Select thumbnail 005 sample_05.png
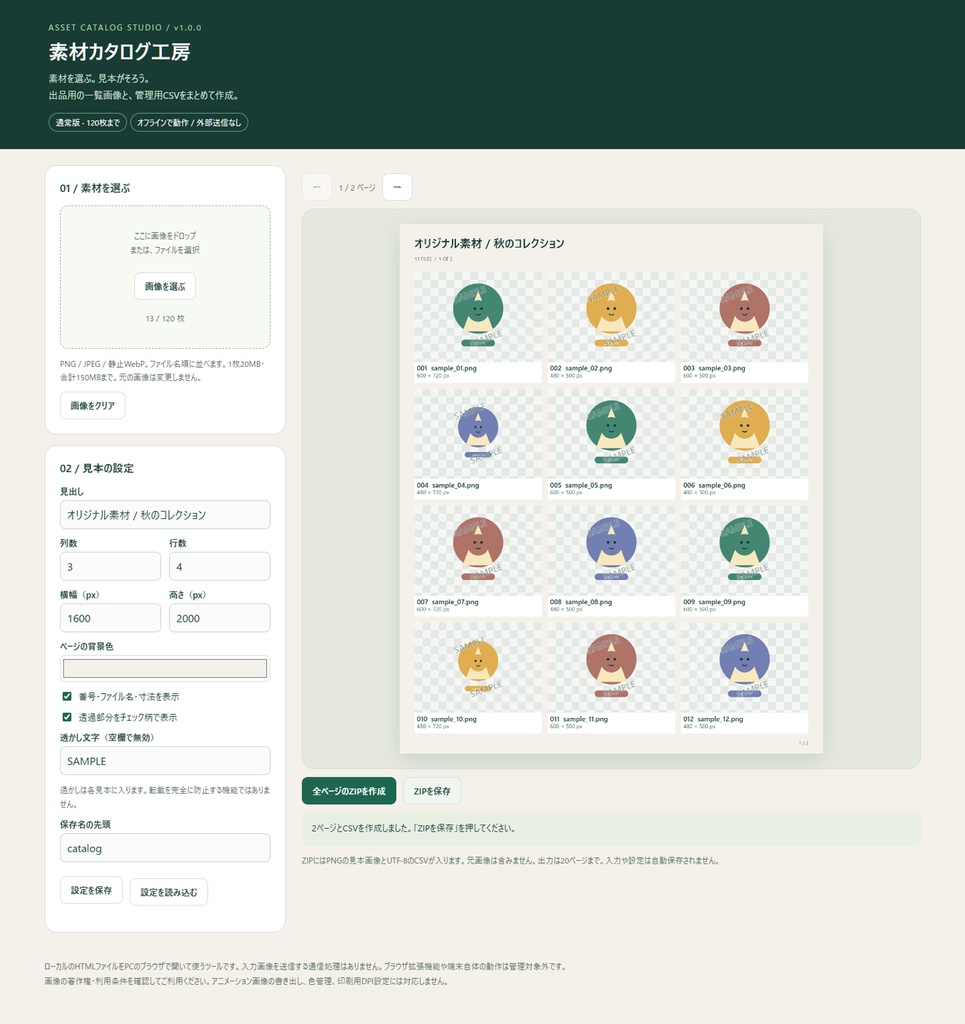This screenshot has width=965, height=1024. (611, 444)
